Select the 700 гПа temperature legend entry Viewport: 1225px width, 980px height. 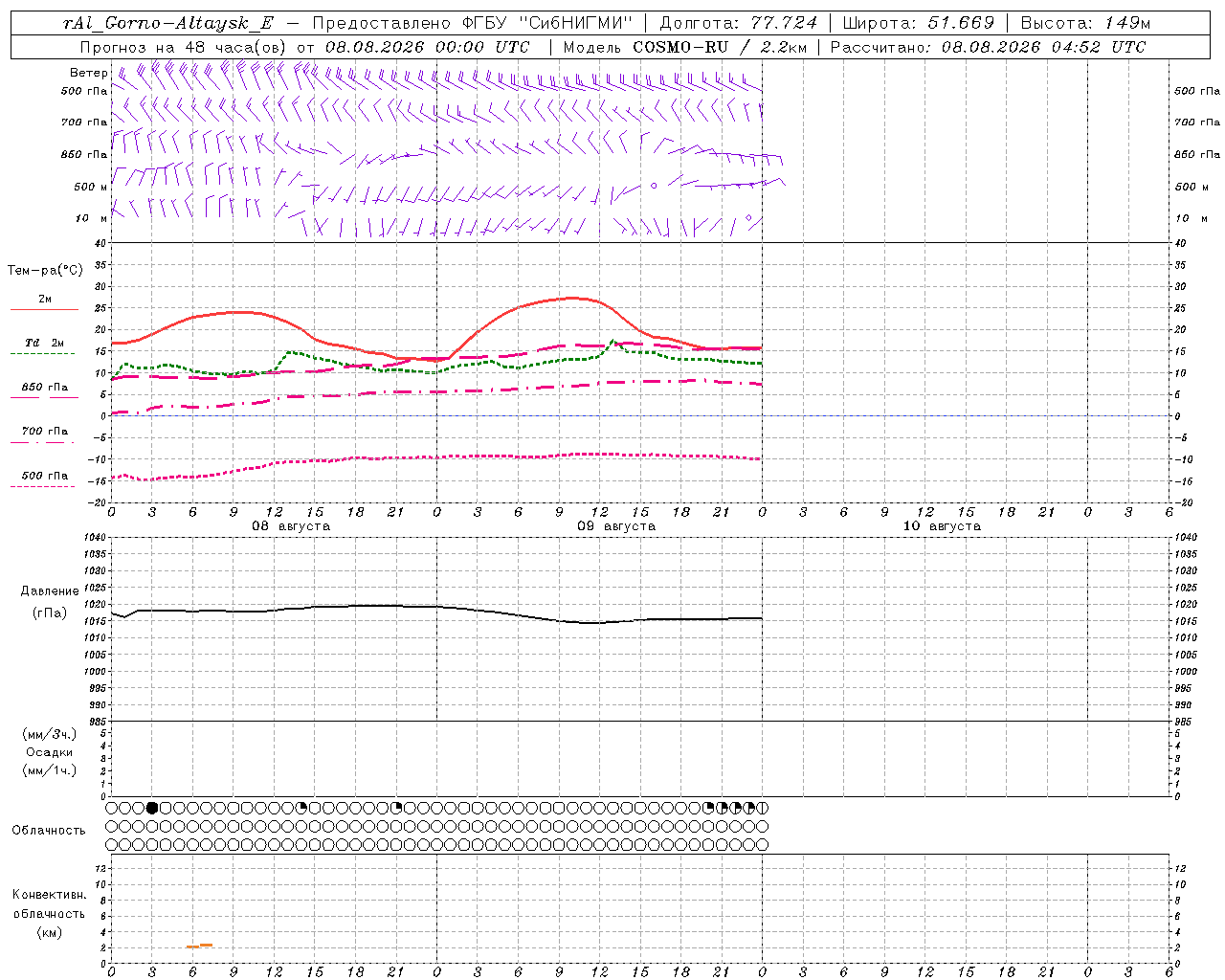44,432
